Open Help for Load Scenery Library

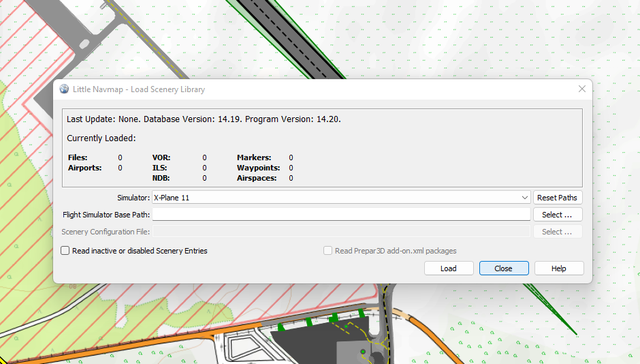(x=559, y=269)
